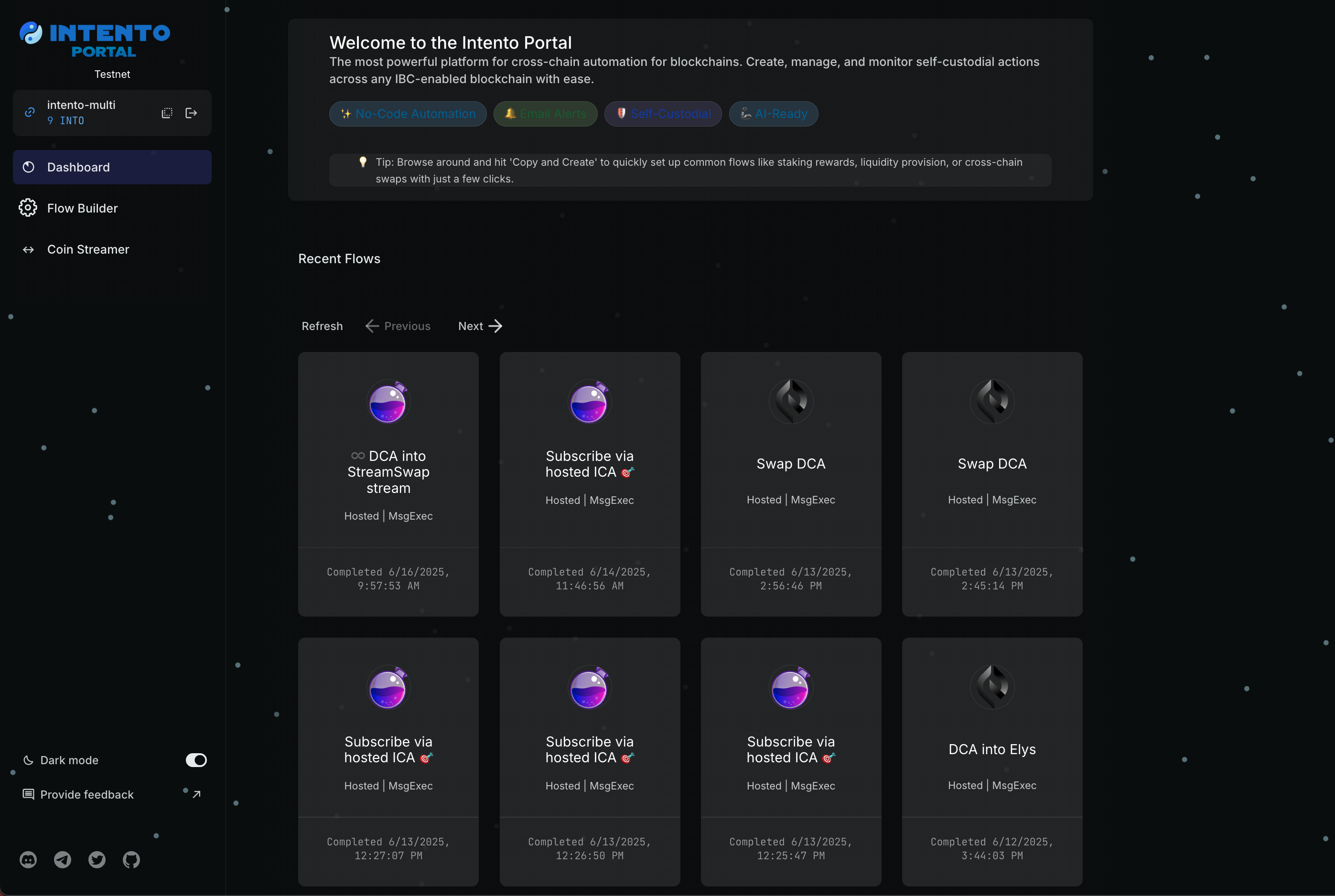Open the Telegram icon link

coord(62,860)
